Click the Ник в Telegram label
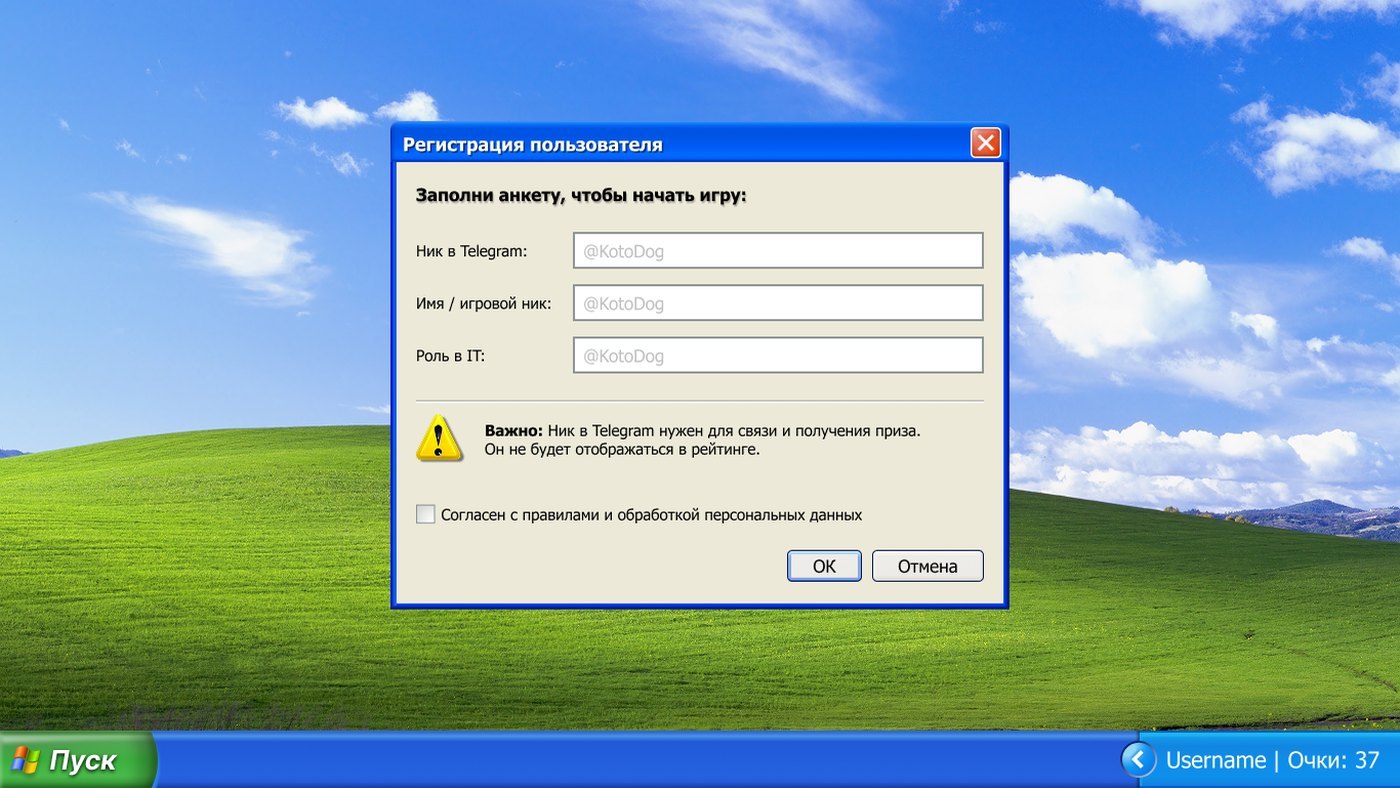The image size is (1400, 788). click(471, 251)
